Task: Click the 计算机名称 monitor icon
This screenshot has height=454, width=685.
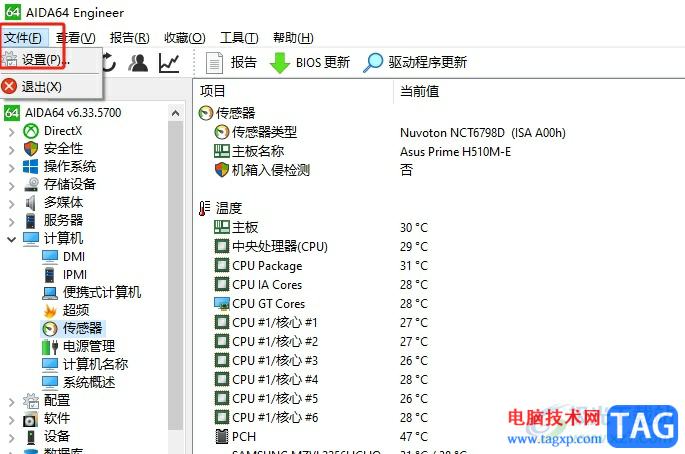Action: tap(50, 364)
